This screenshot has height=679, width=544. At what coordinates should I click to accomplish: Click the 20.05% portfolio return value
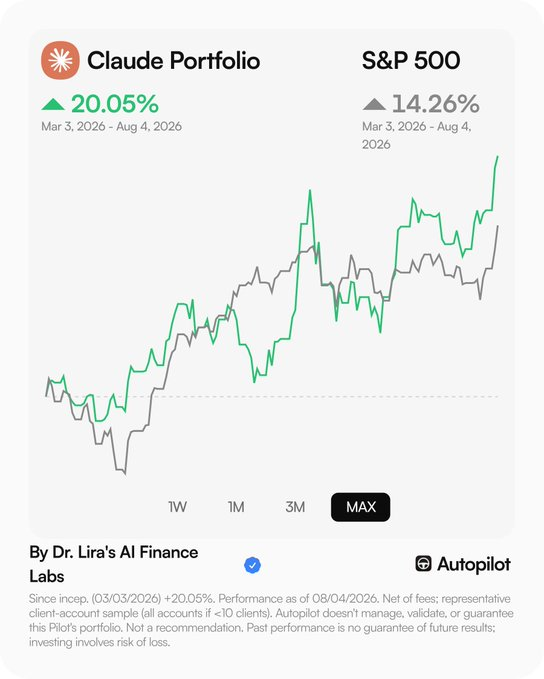click(x=115, y=104)
